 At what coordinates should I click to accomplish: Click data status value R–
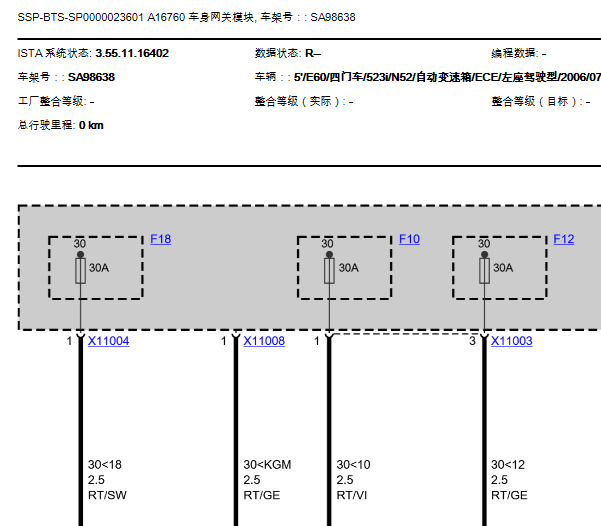point(313,53)
